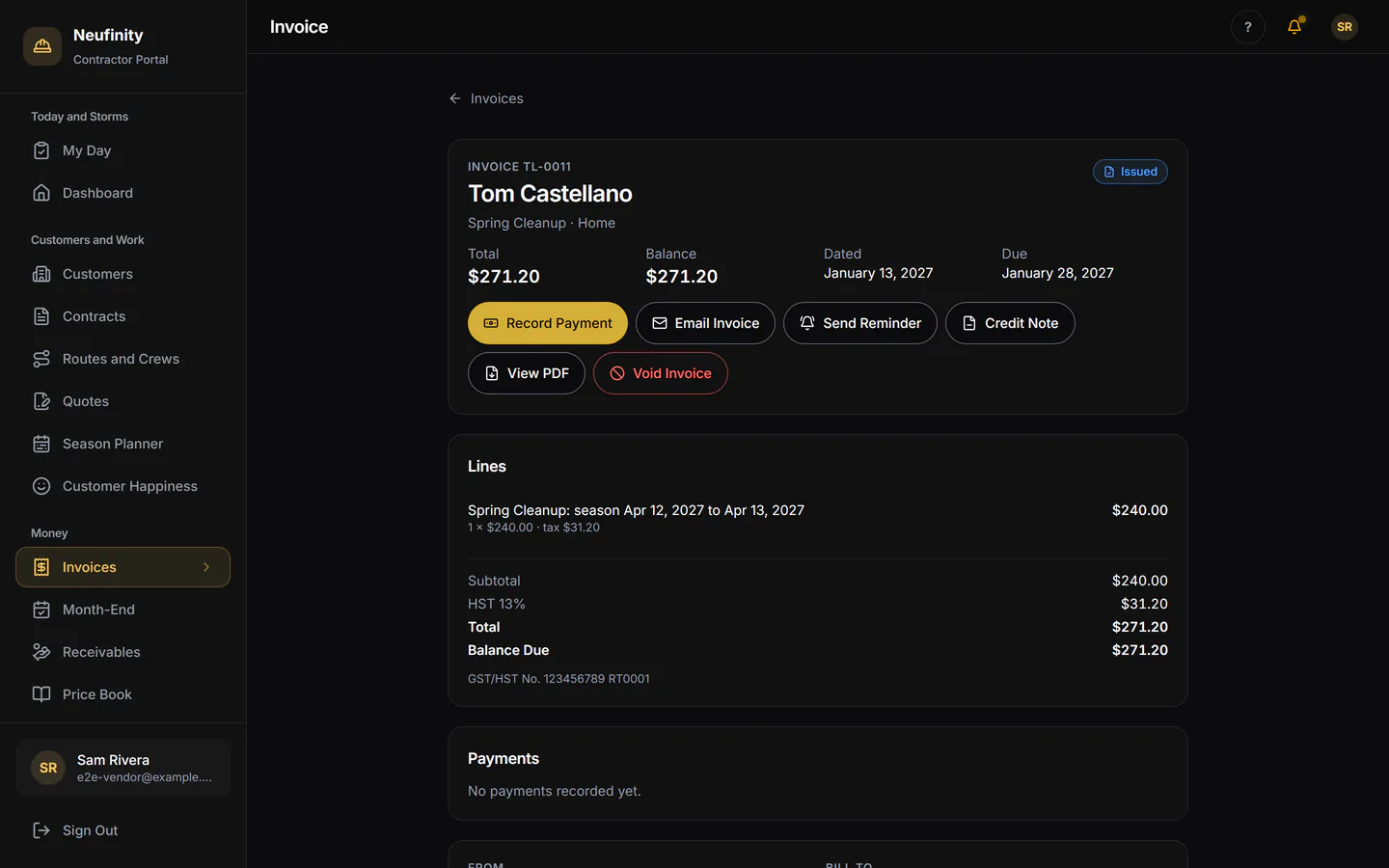This screenshot has height=868, width=1389.
Task: Go to Season Planner page
Action: 123,444
